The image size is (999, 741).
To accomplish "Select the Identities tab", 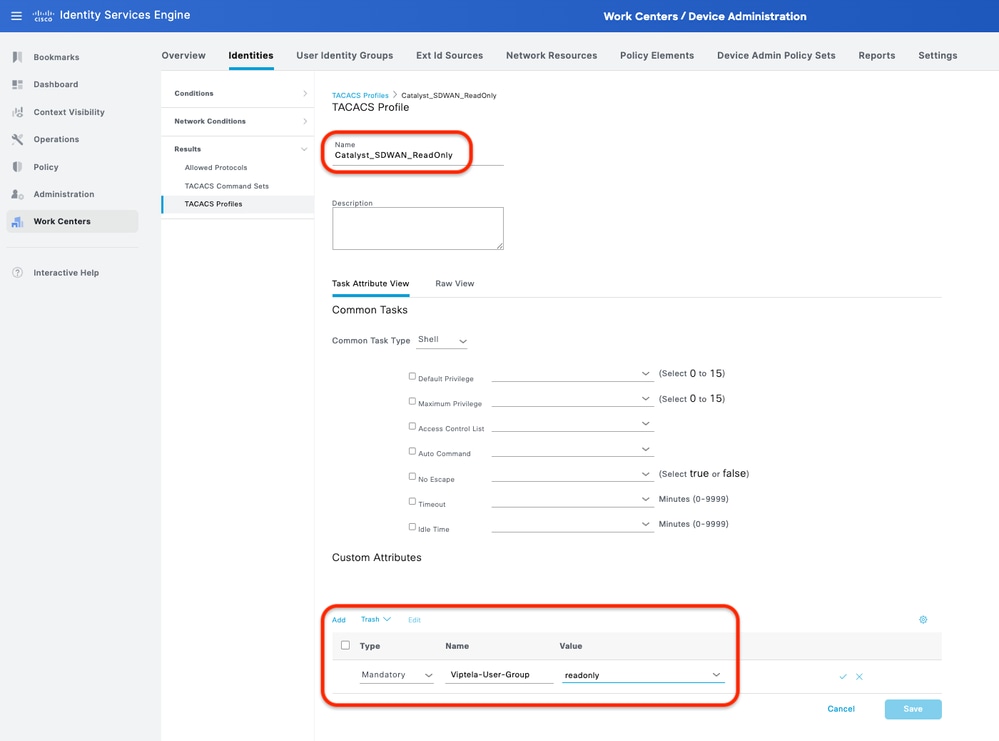I will coord(251,55).
